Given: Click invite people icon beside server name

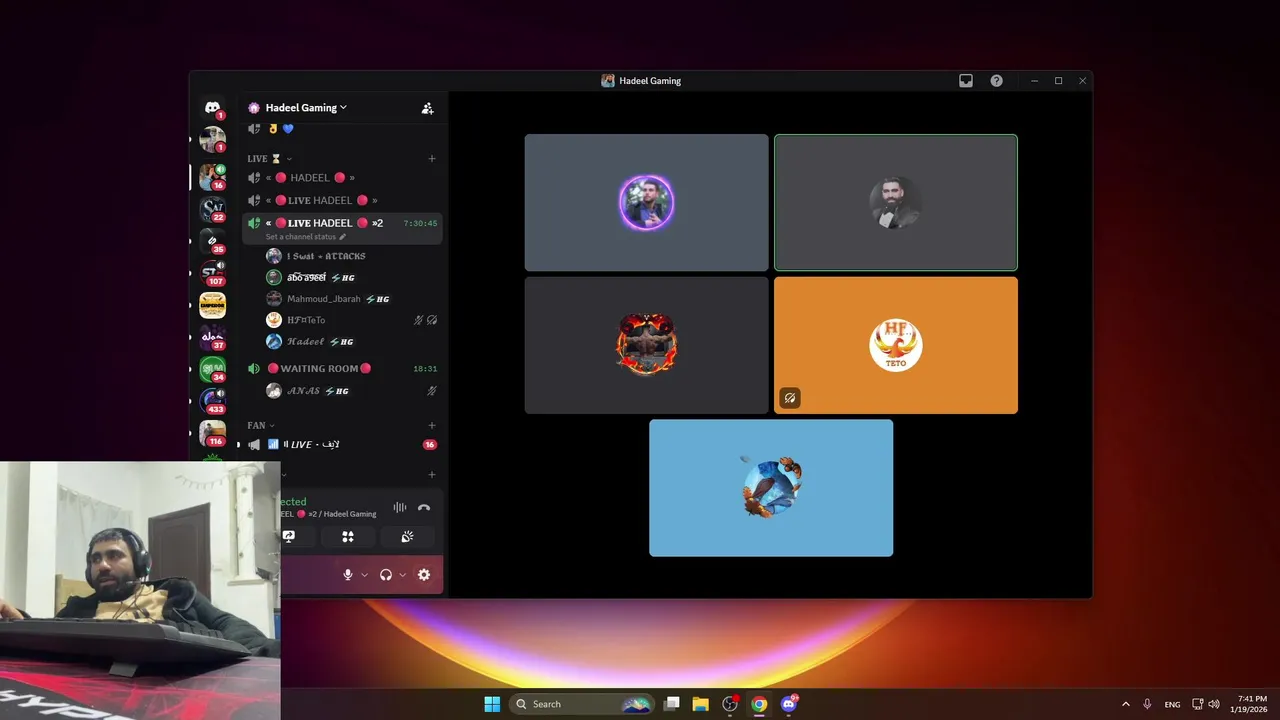Looking at the screenshot, I should tap(427, 108).
